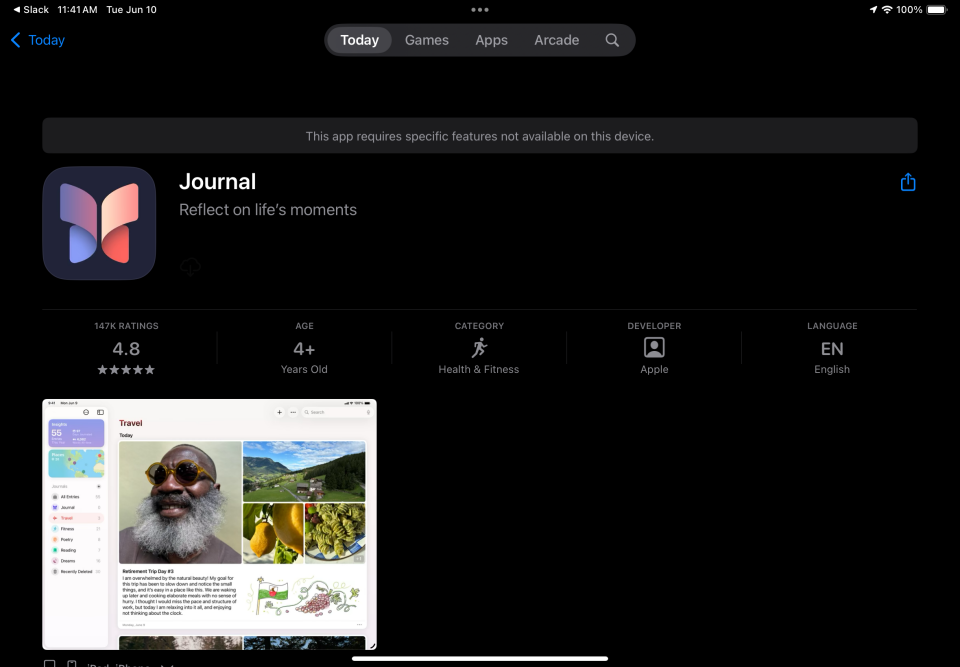Tap the Journal butterfly app icon
This screenshot has width=960, height=667.
pyautogui.click(x=99, y=223)
